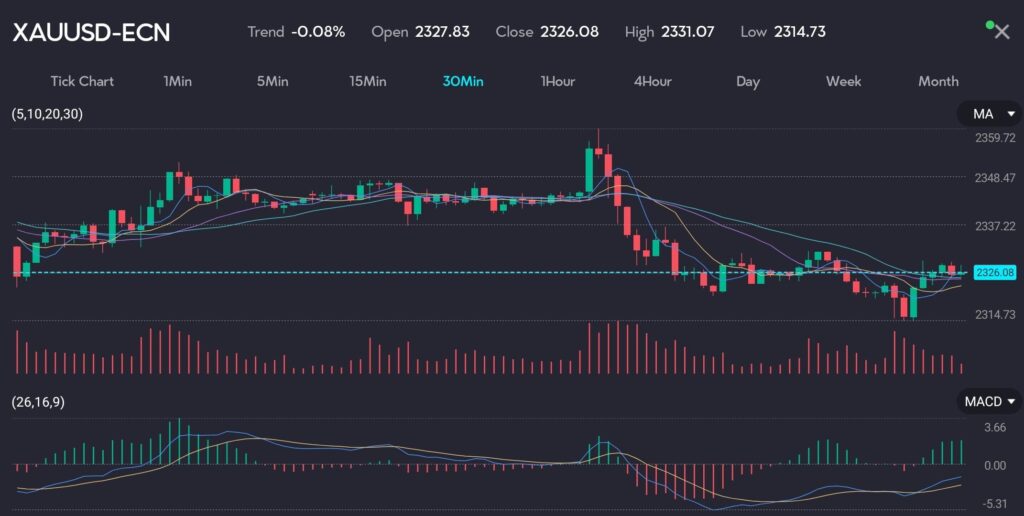Click the MACD (26,16,9) parameters label
This screenshot has width=1024, height=516.
point(40,402)
